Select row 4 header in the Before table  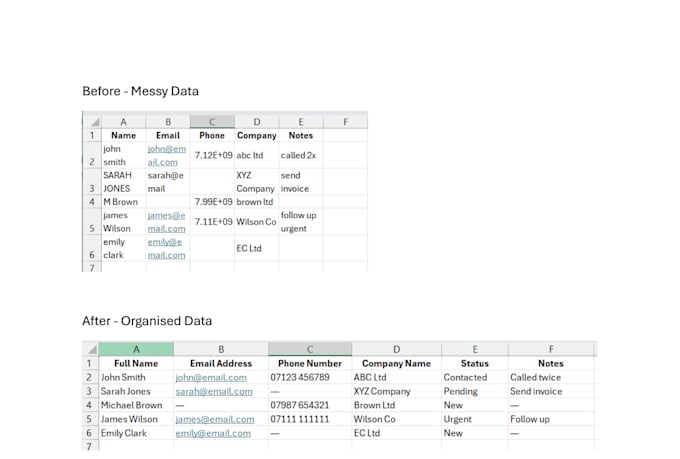click(92, 202)
